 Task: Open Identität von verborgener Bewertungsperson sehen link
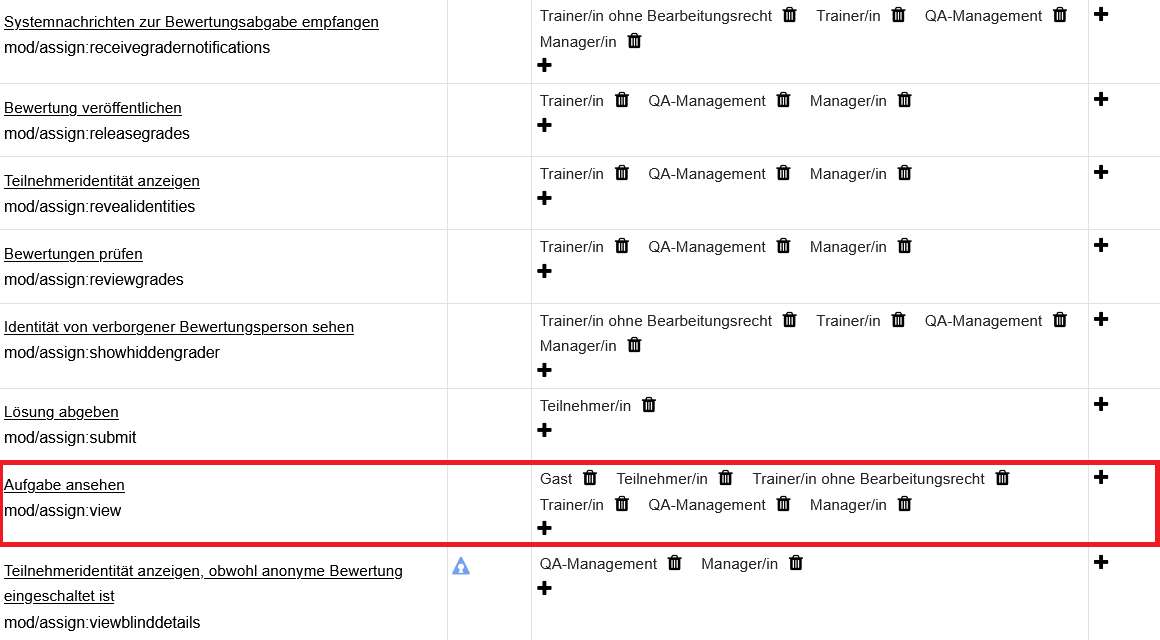tap(179, 326)
